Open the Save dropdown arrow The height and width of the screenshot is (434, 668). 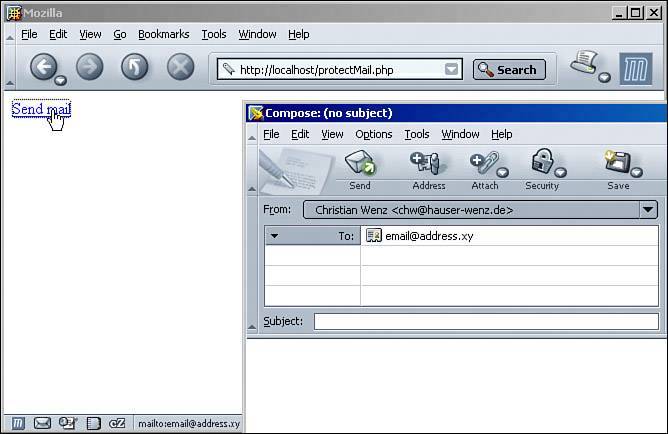(636, 172)
